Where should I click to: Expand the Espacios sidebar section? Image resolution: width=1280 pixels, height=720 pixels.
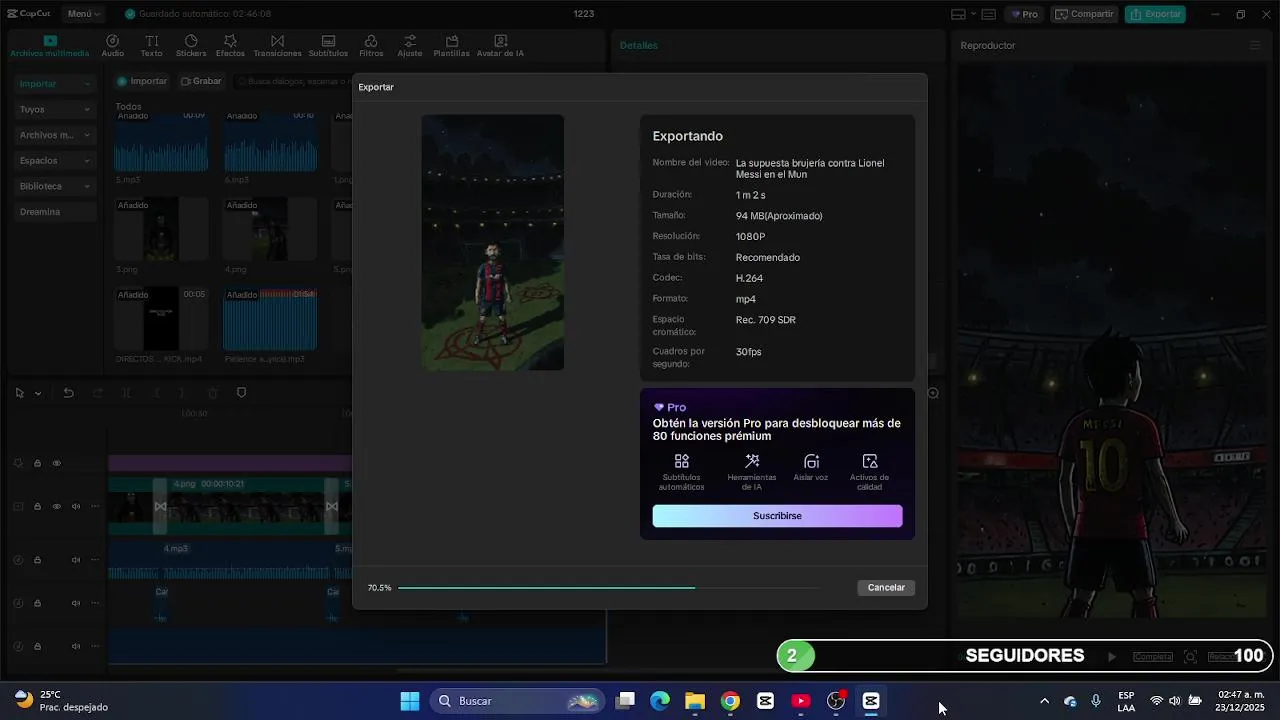point(55,160)
